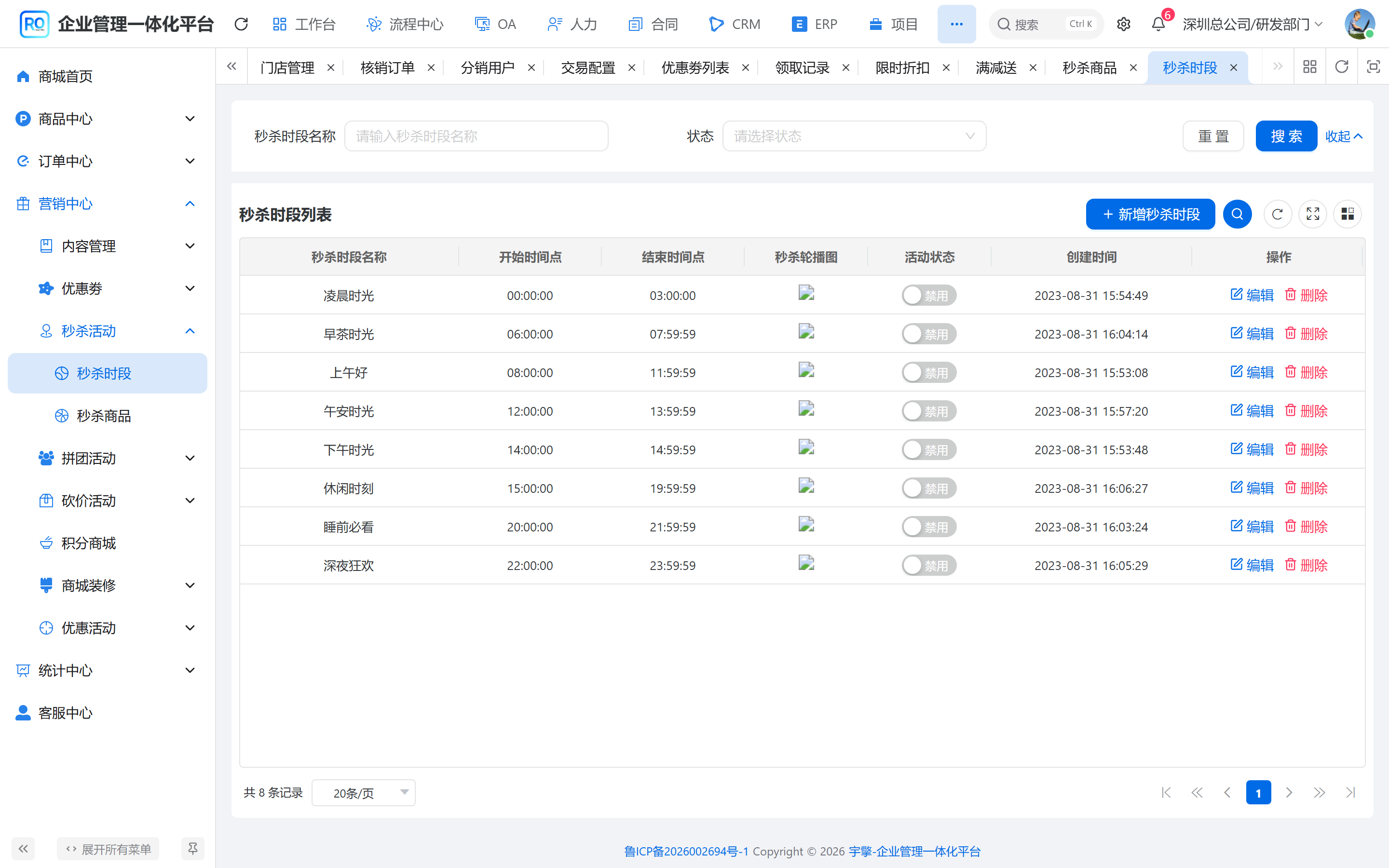The height and width of the screenshot is (868, 1389).
Task: Click the round blue search icon in list toolbar
Action: [1237, 214]
